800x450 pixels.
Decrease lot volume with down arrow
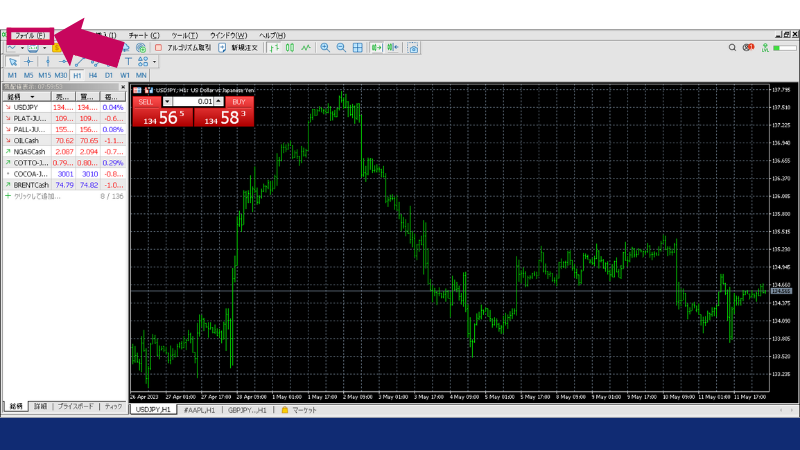point(168,101)
